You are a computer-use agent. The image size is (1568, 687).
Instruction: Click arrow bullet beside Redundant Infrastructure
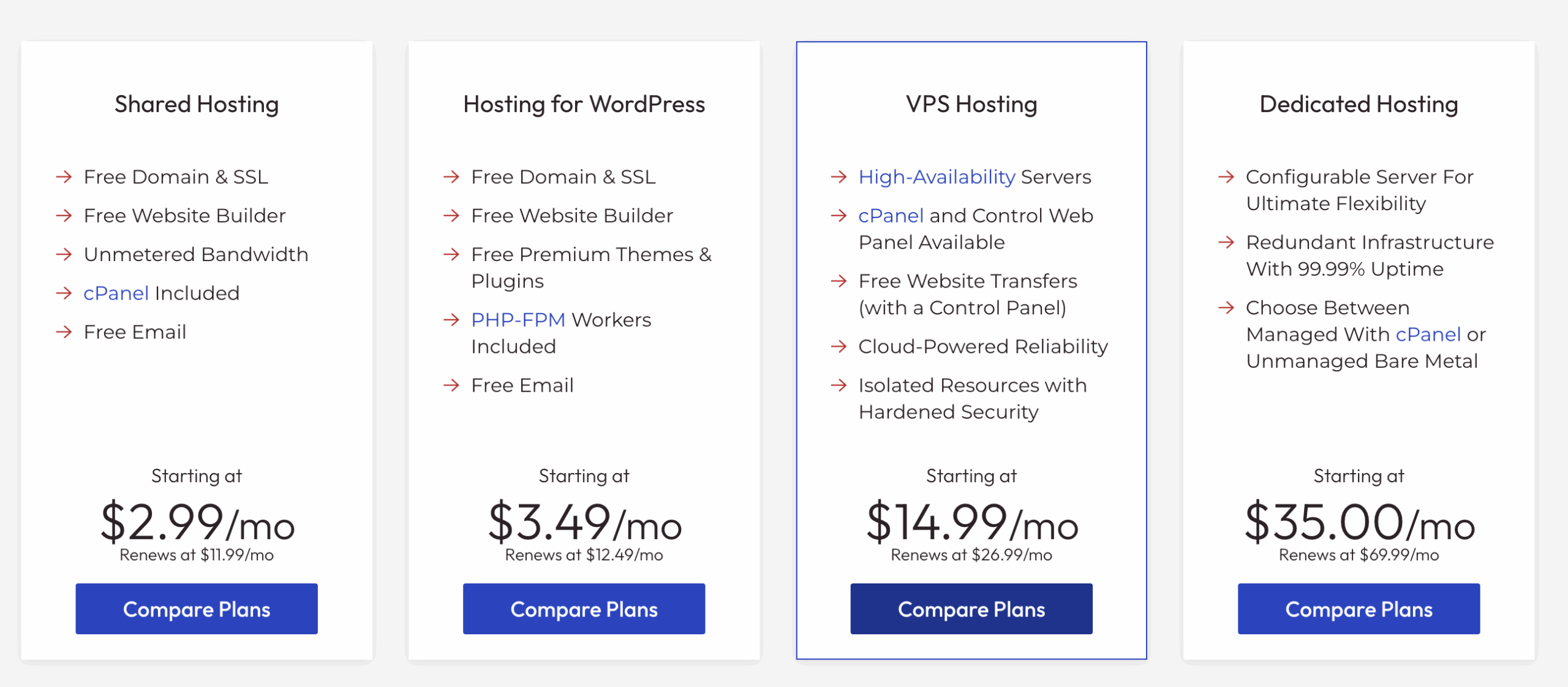click(1226, 242)
